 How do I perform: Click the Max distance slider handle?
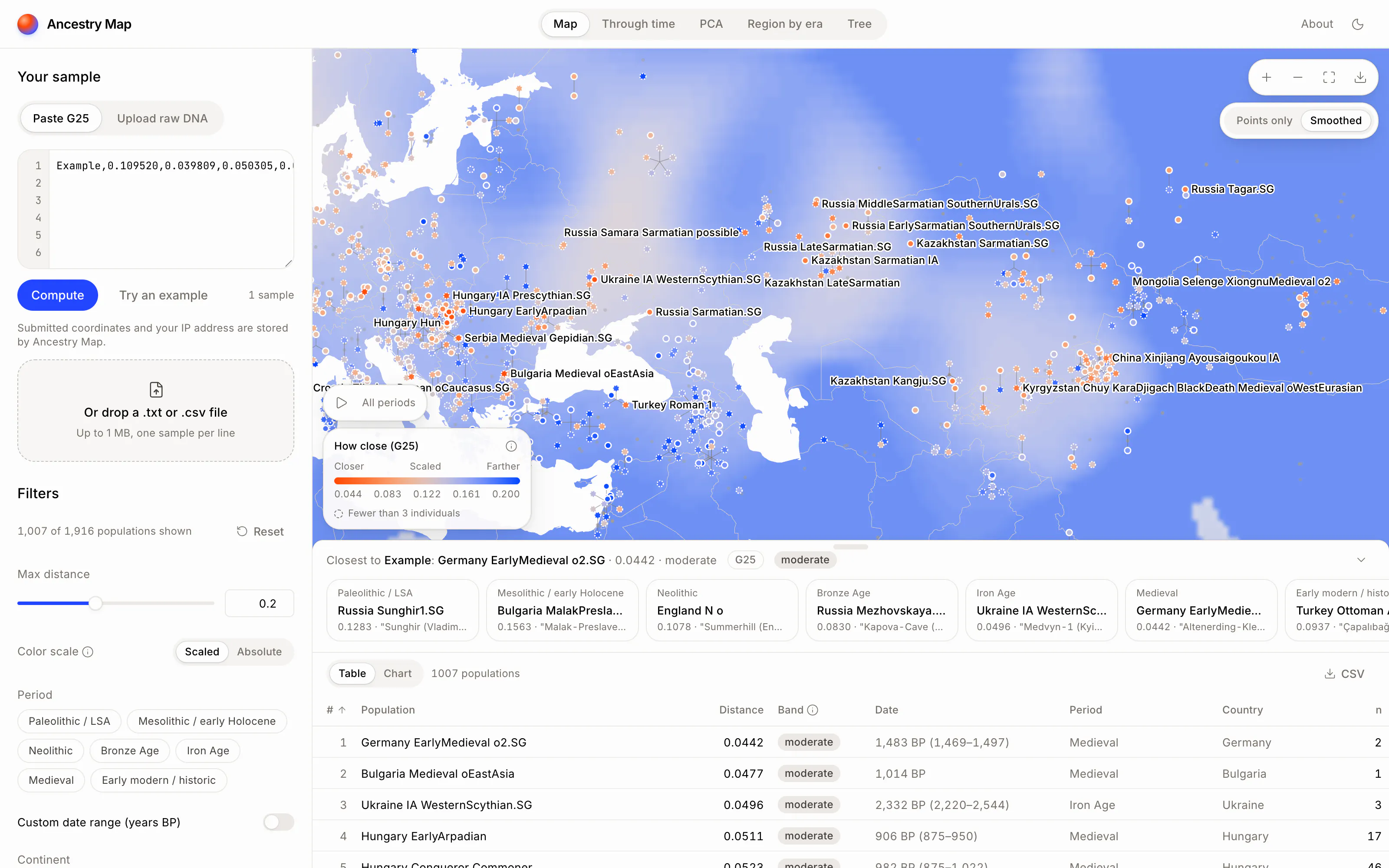coord(96,603)
